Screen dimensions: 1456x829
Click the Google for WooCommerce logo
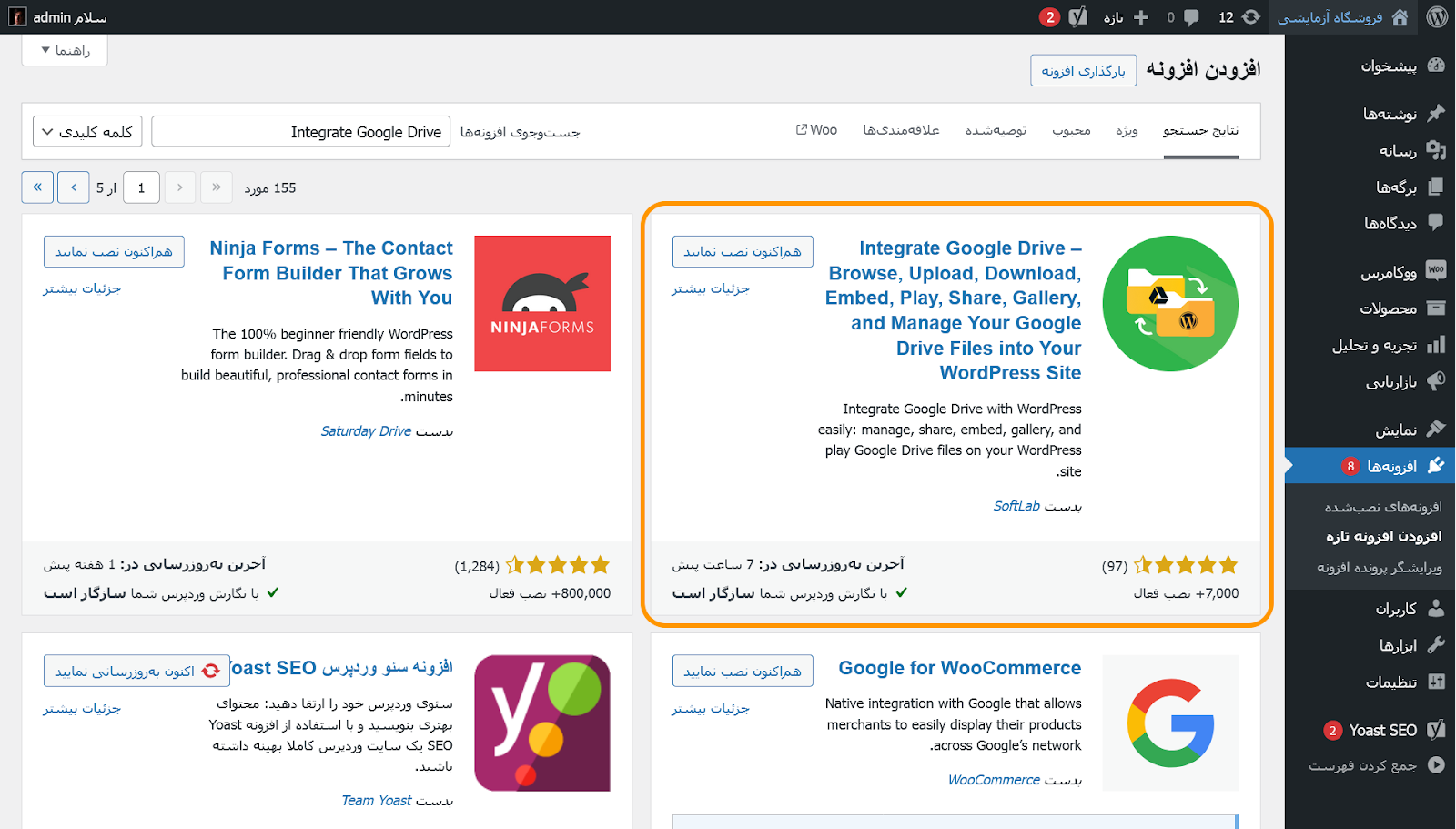point(1170,723)
